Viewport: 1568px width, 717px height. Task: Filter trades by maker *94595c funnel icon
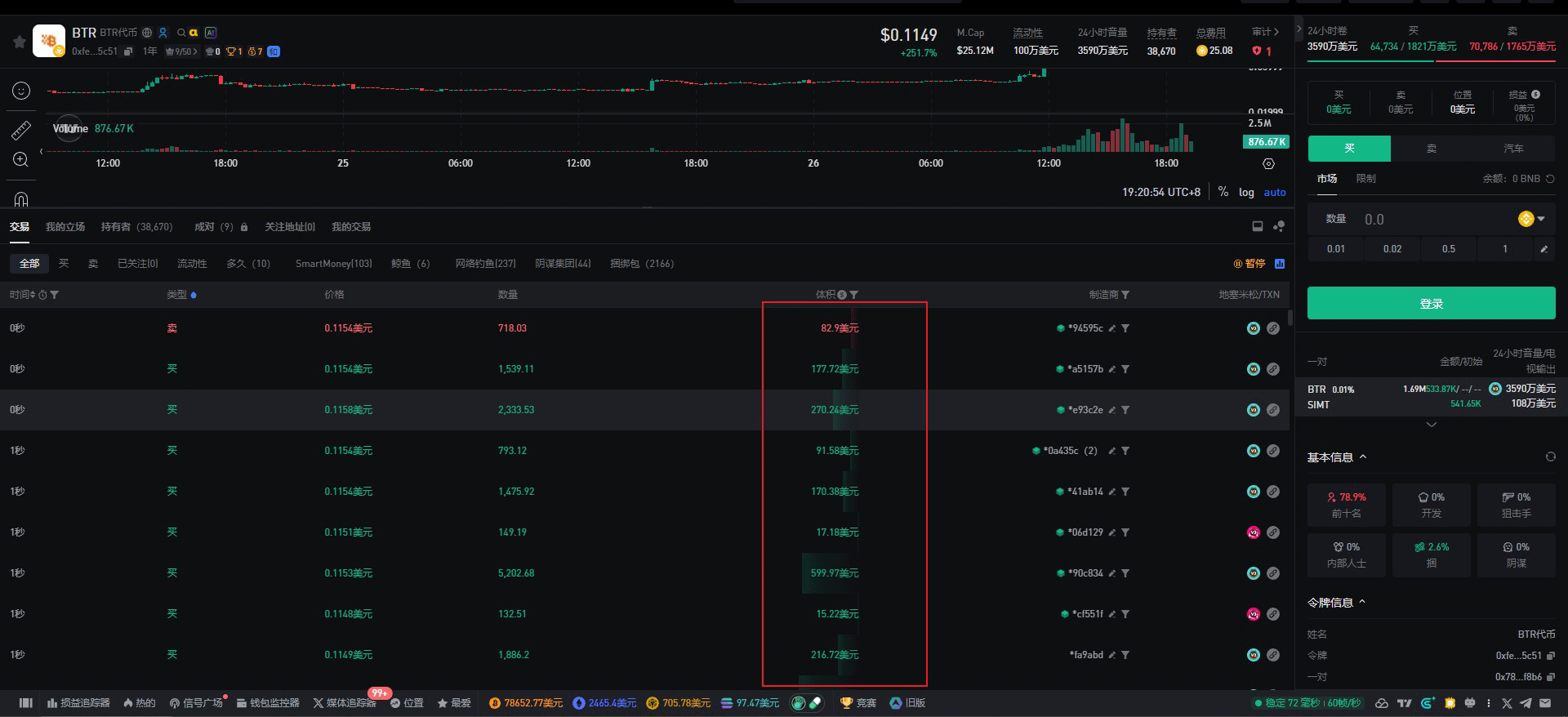pos(1125,328)
